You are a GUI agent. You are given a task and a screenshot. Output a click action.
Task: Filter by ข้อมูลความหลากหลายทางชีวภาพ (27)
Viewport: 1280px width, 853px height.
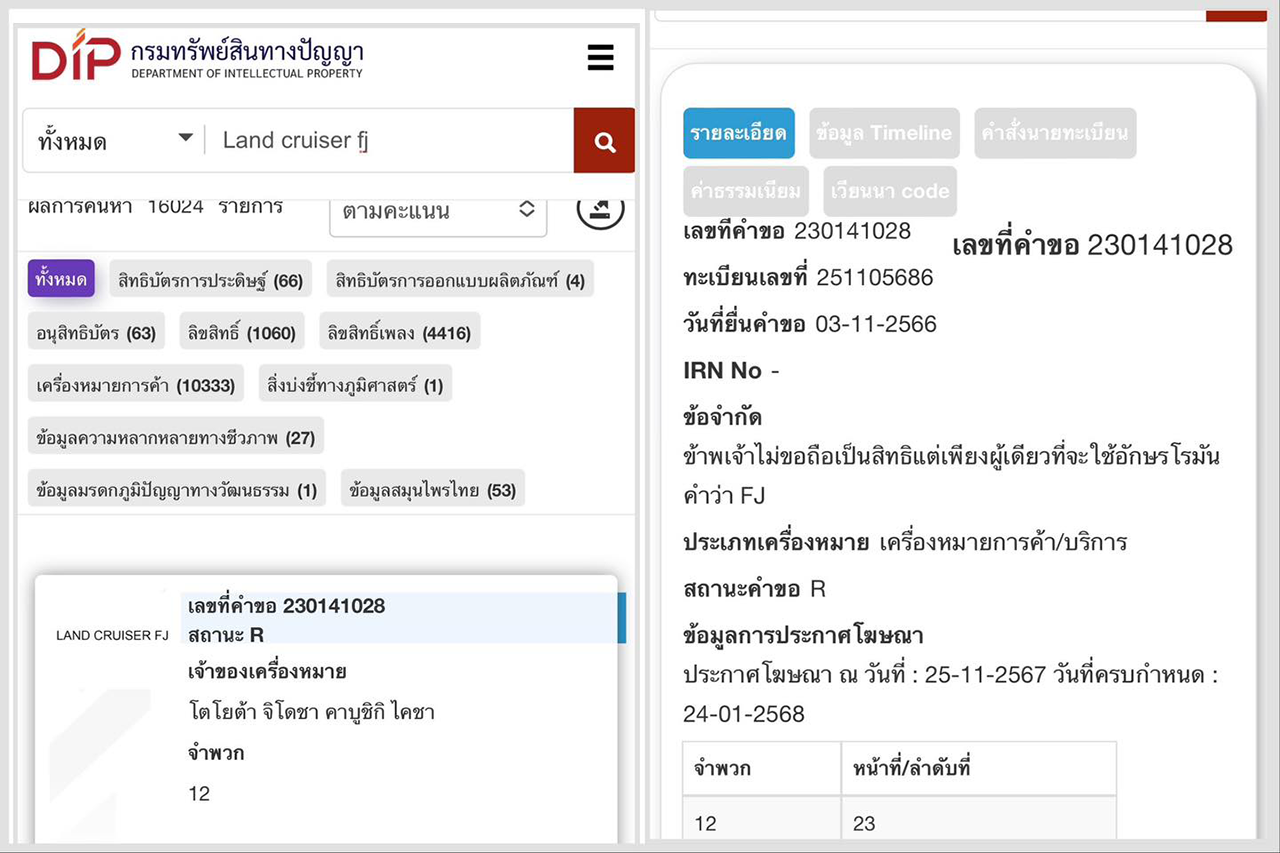[x=175, y=437]
